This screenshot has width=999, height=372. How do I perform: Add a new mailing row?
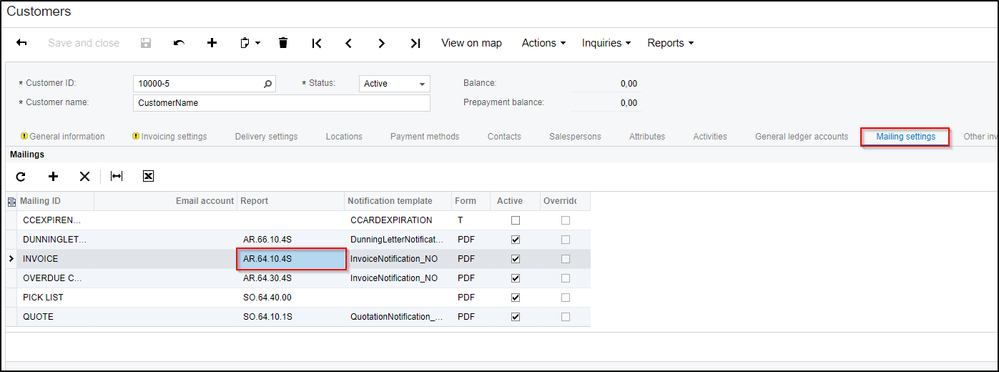(x=53, y=176)
